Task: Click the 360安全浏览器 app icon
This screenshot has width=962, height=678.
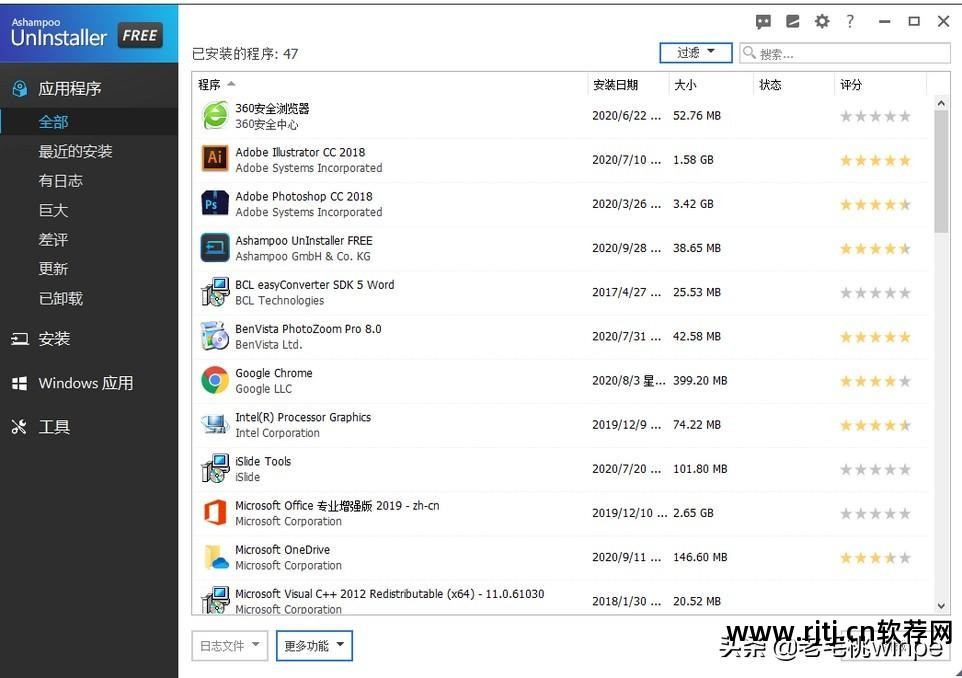Action: tap(215, 115)
